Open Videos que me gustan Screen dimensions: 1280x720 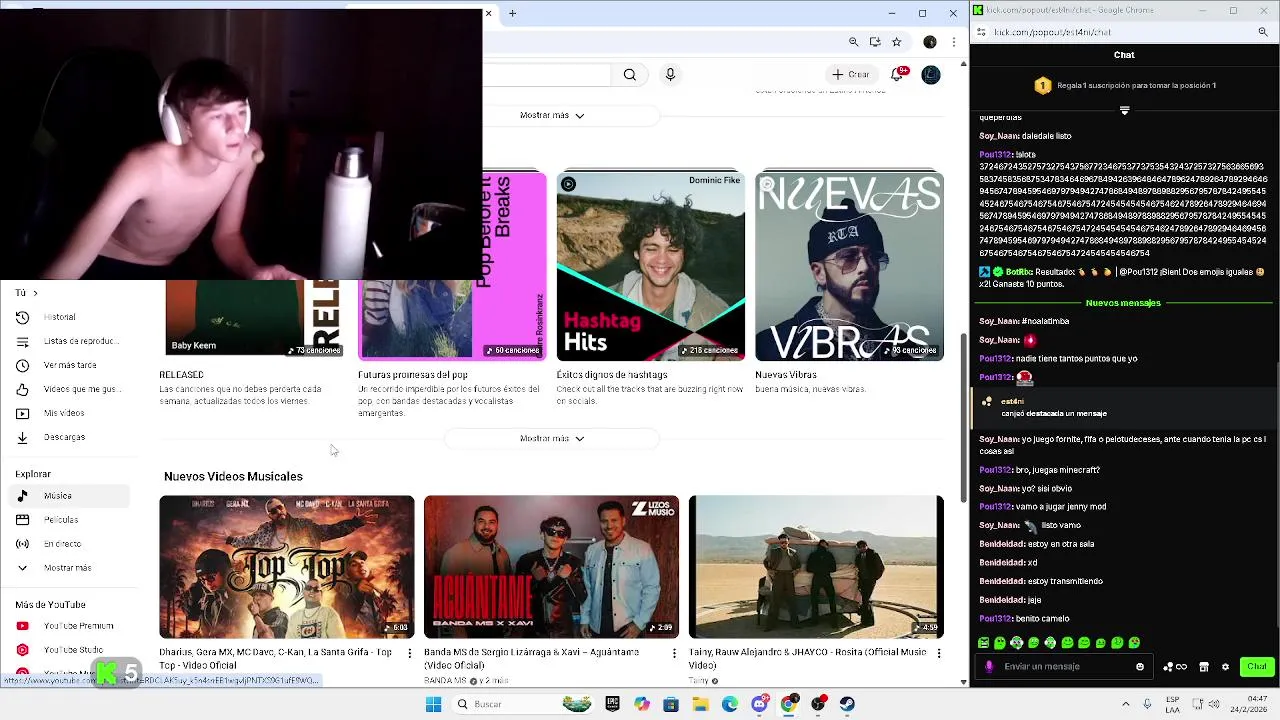coord(71,389)
